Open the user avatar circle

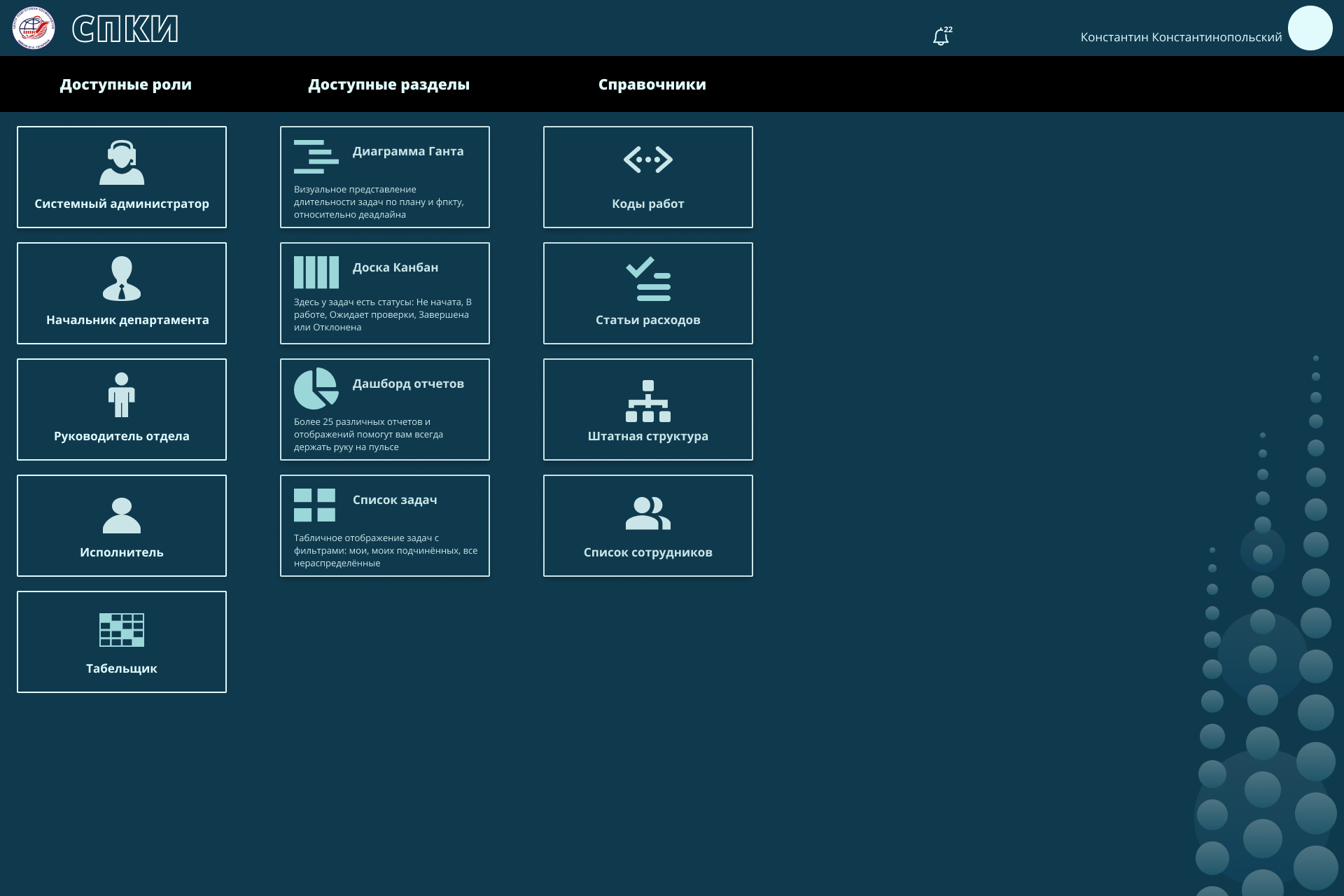[x=1310, y=28]
